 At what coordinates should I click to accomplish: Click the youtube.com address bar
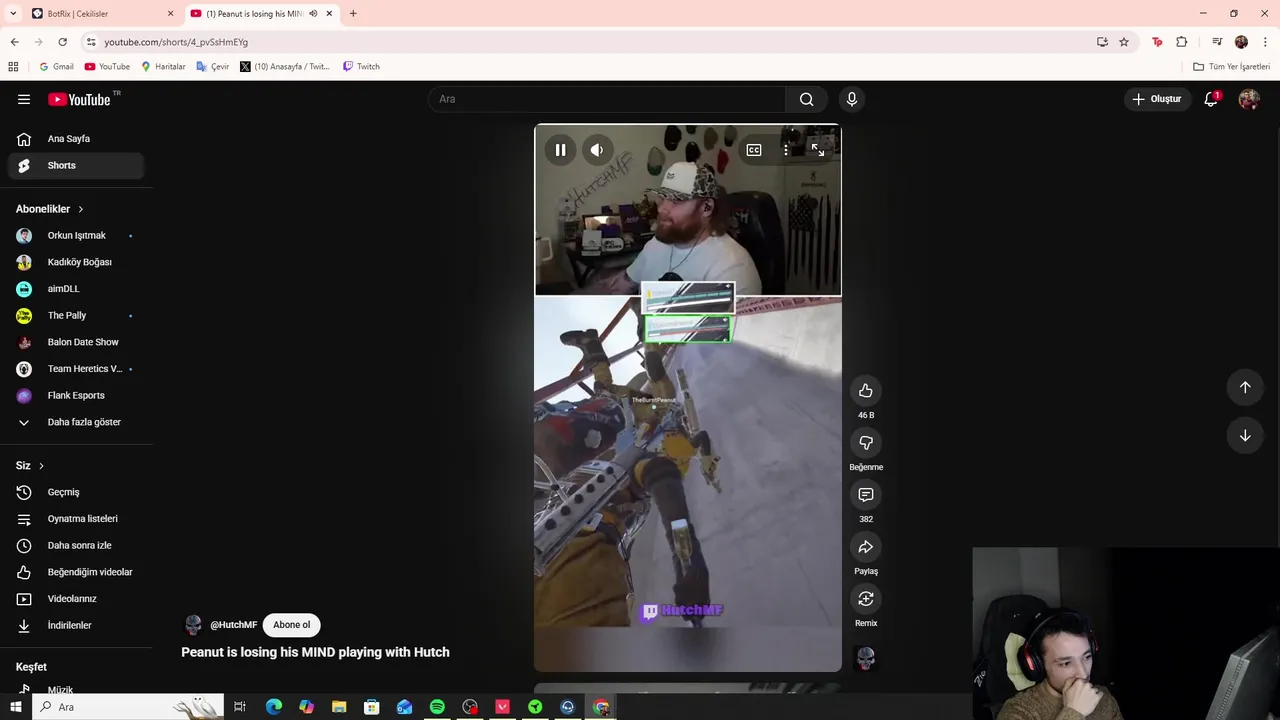tap(590, 42)
